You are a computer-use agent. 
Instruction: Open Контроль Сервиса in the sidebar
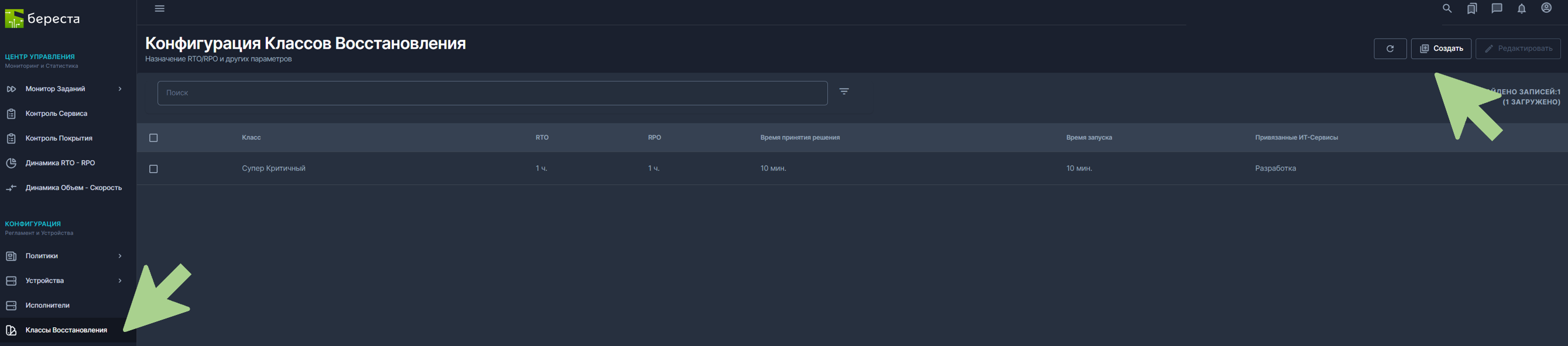pos(56,114)
